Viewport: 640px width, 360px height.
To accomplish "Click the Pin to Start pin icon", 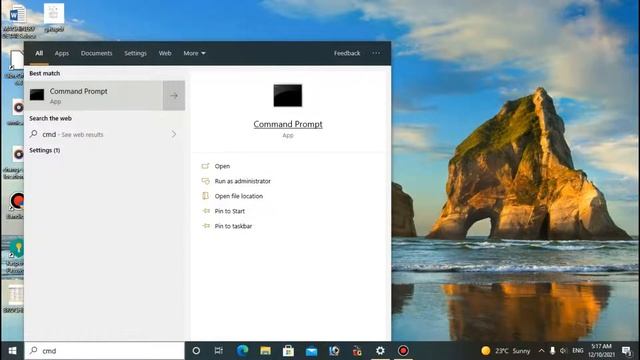I will 205,211.
